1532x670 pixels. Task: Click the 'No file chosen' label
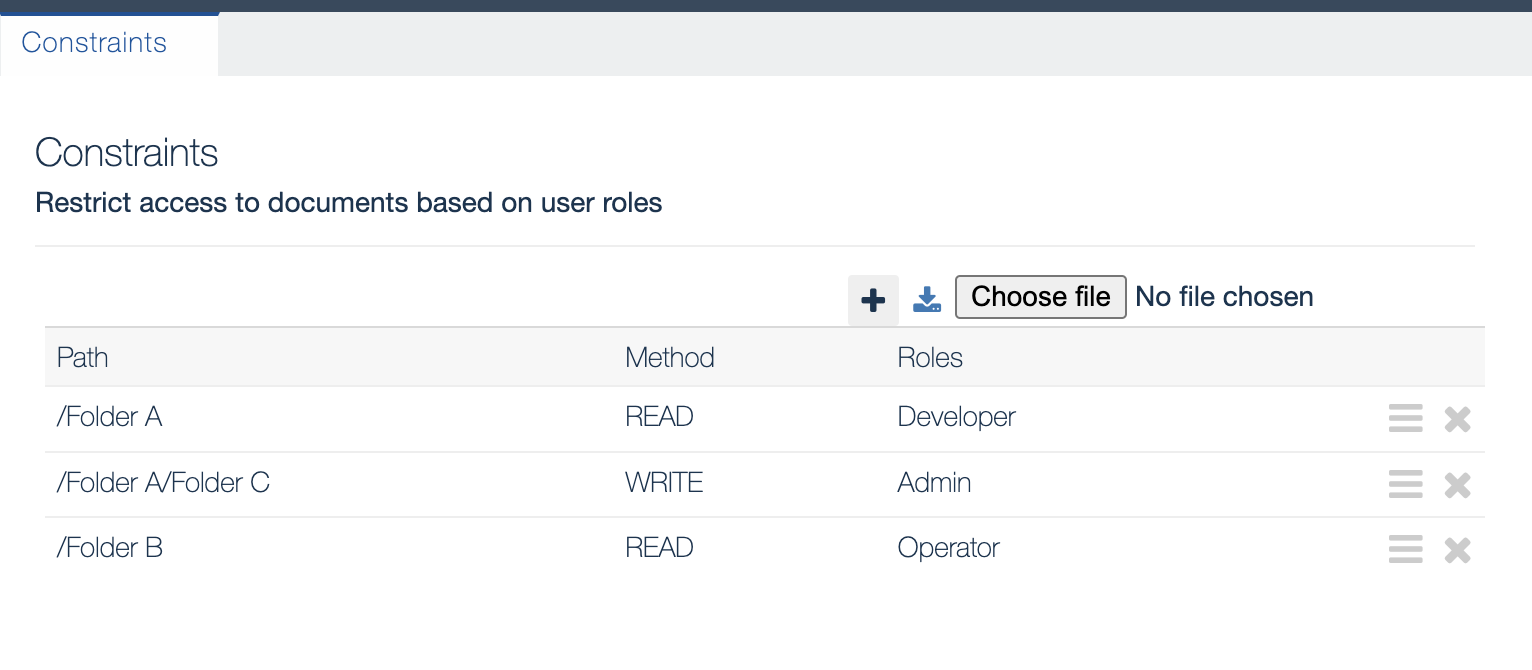[1225, 297]
